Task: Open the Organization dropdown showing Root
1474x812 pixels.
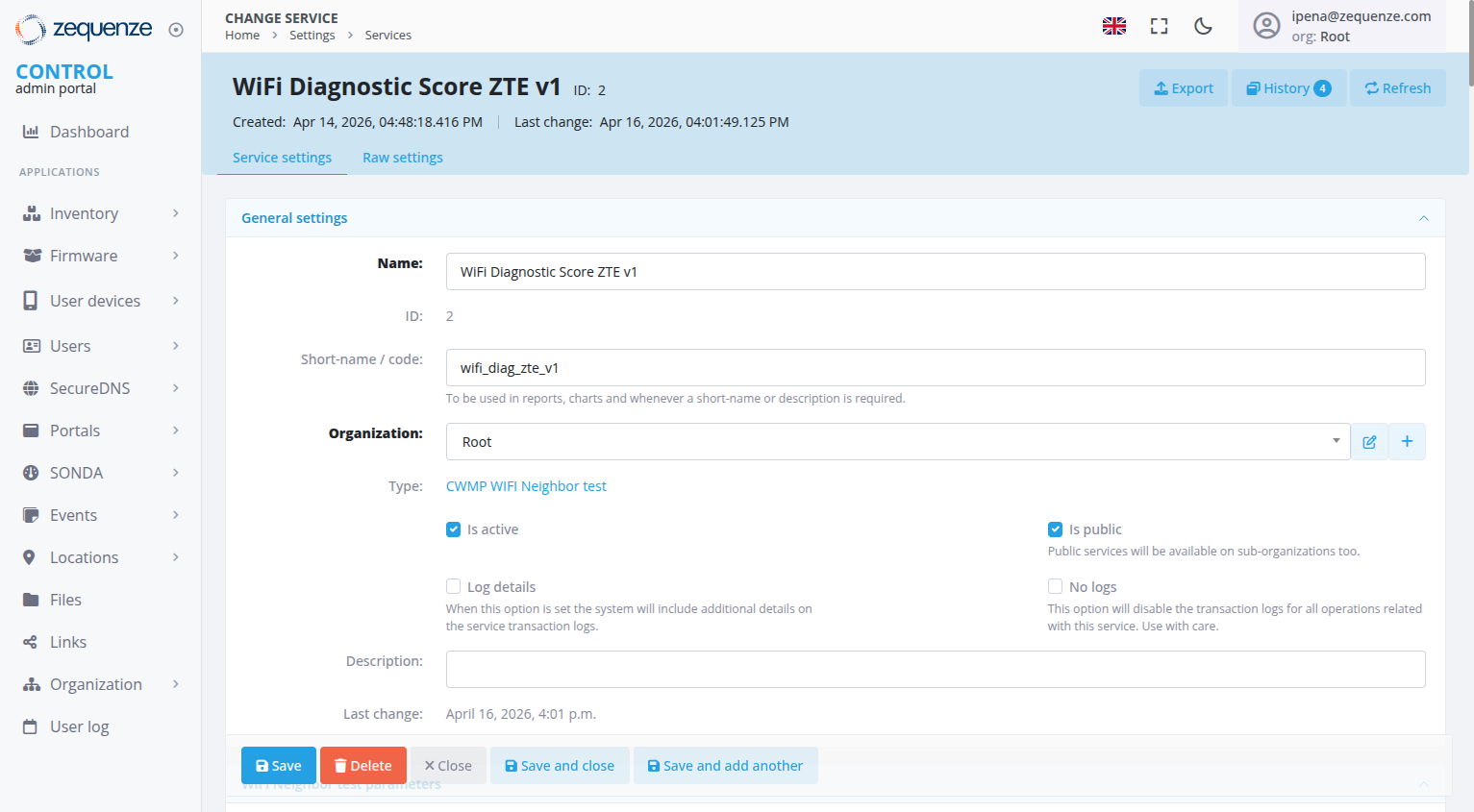Action: (x=897, y=442)
